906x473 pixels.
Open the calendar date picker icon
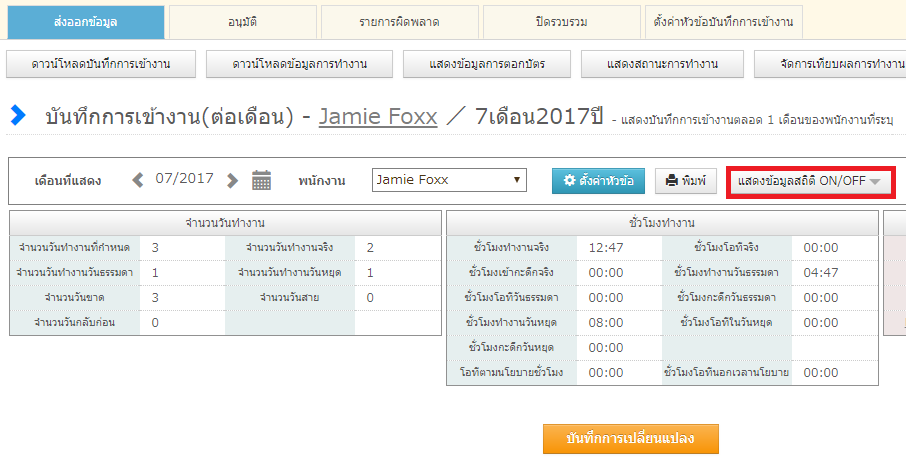pyautogui.click(x=261, y=180)
